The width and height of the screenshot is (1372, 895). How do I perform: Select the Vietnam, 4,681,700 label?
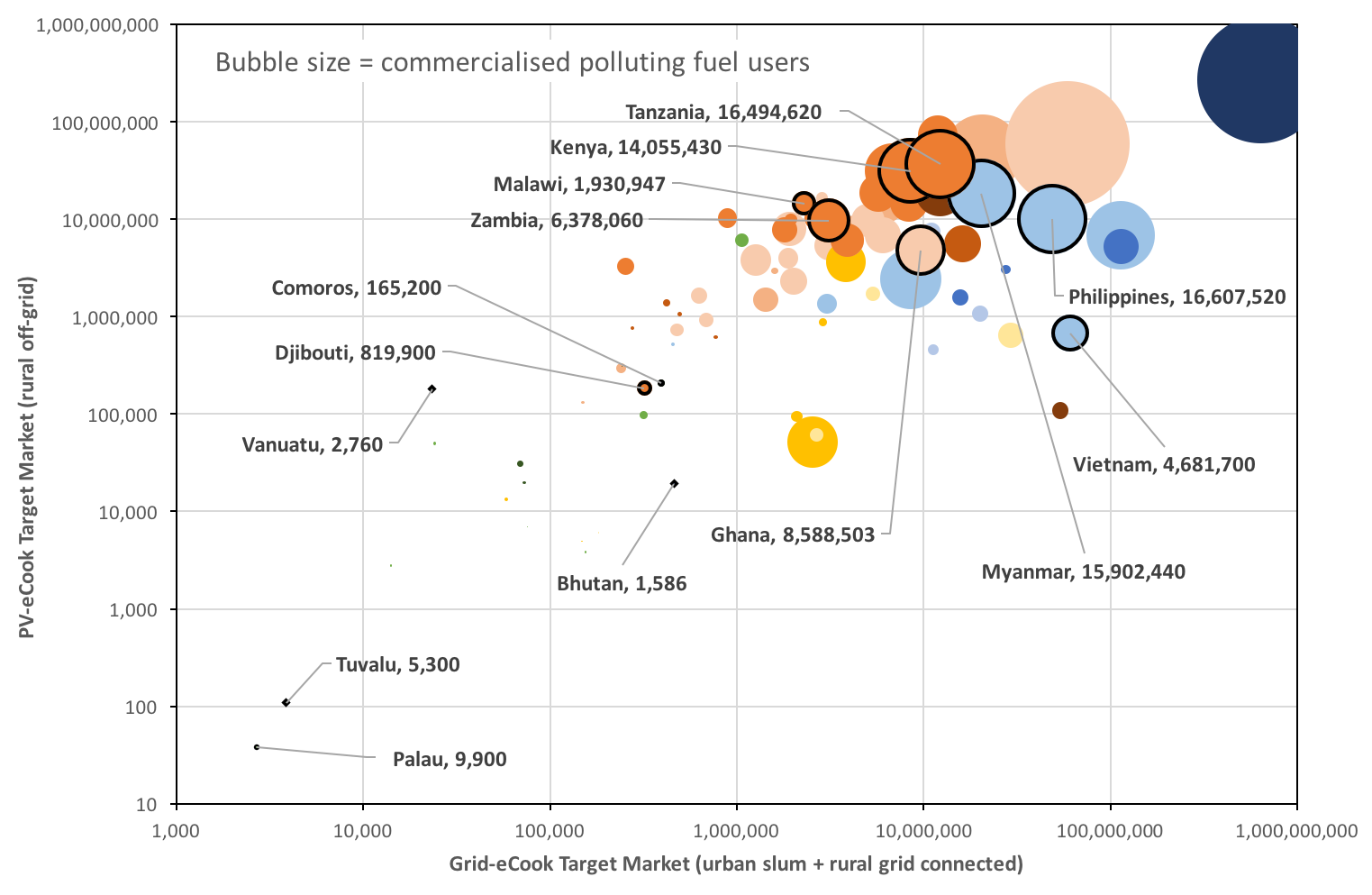tap(1164, 465)
